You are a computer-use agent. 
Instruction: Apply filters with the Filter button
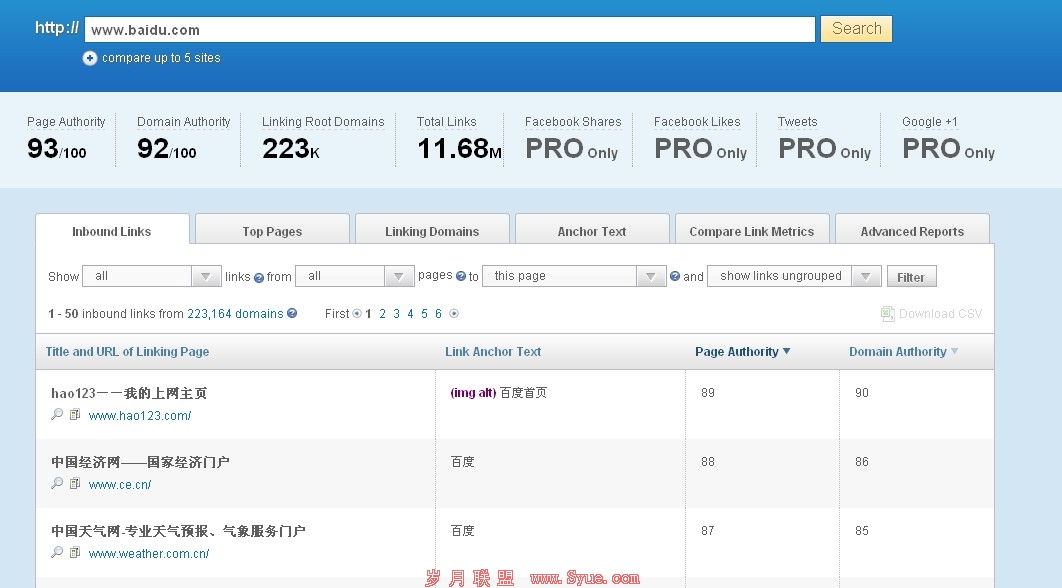coord(910,277)
